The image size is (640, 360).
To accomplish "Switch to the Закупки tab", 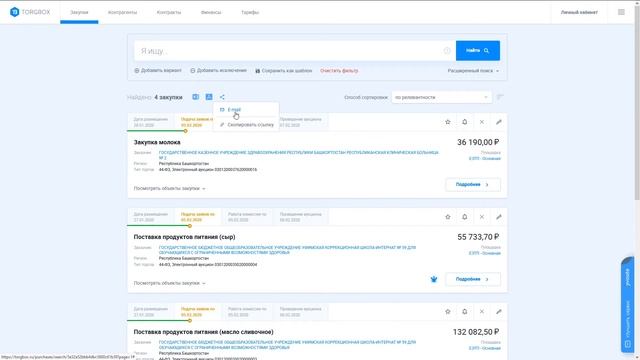I will (79, 12).
